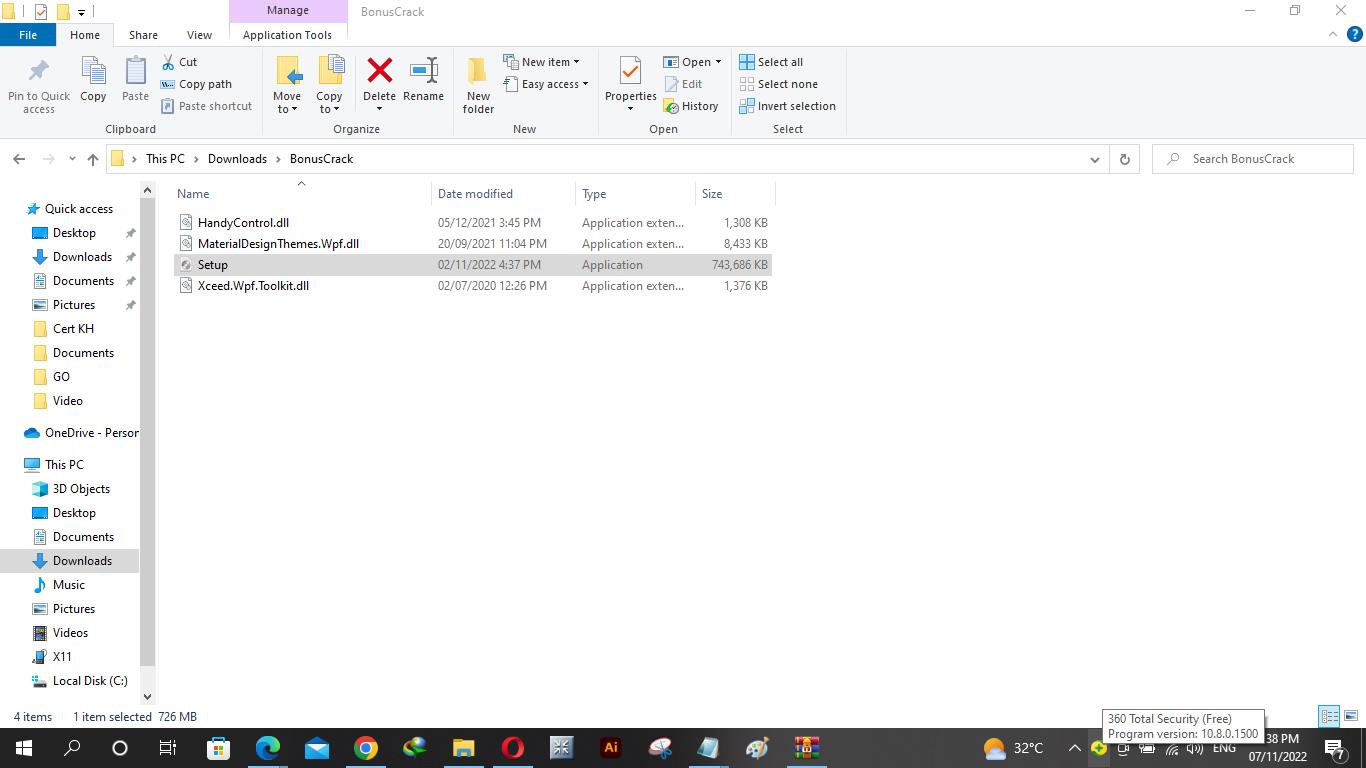Click the Rename icon in ribbon
1366x768 pixels.
pyautogui.click(x=423, y=72)
